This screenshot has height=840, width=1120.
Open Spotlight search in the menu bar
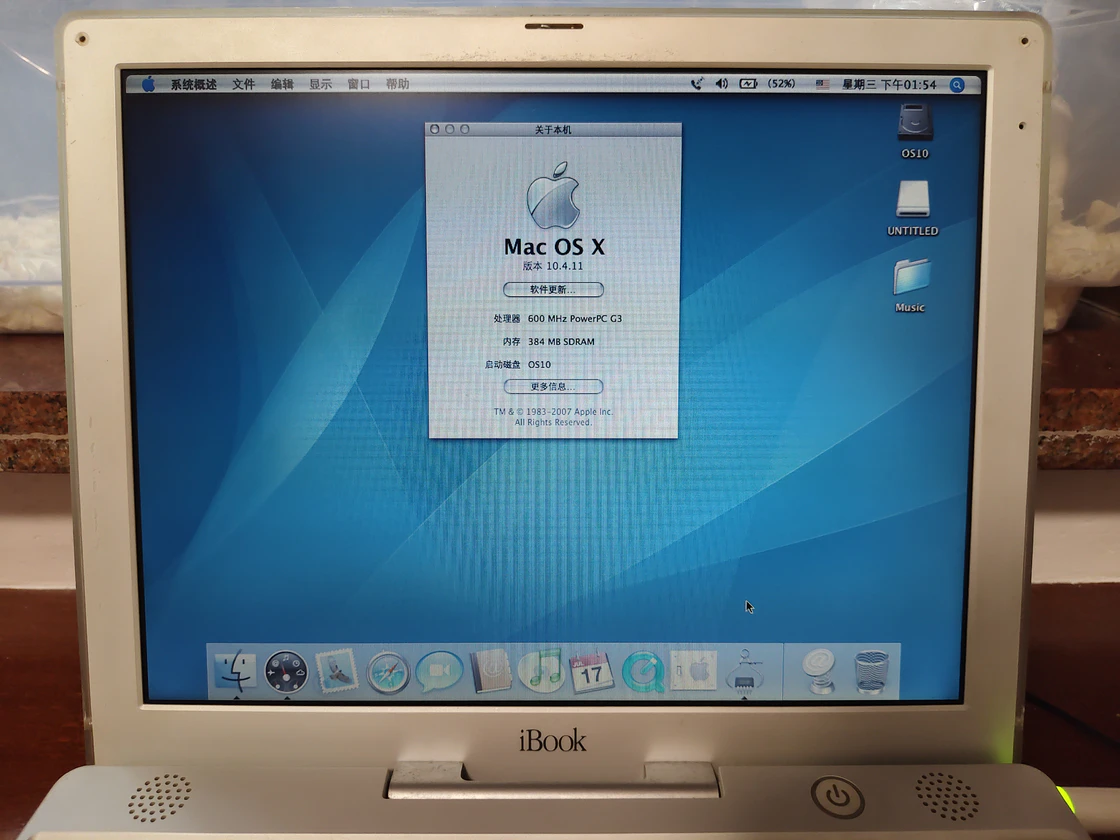pyautogui.click(x=957, y=85)
